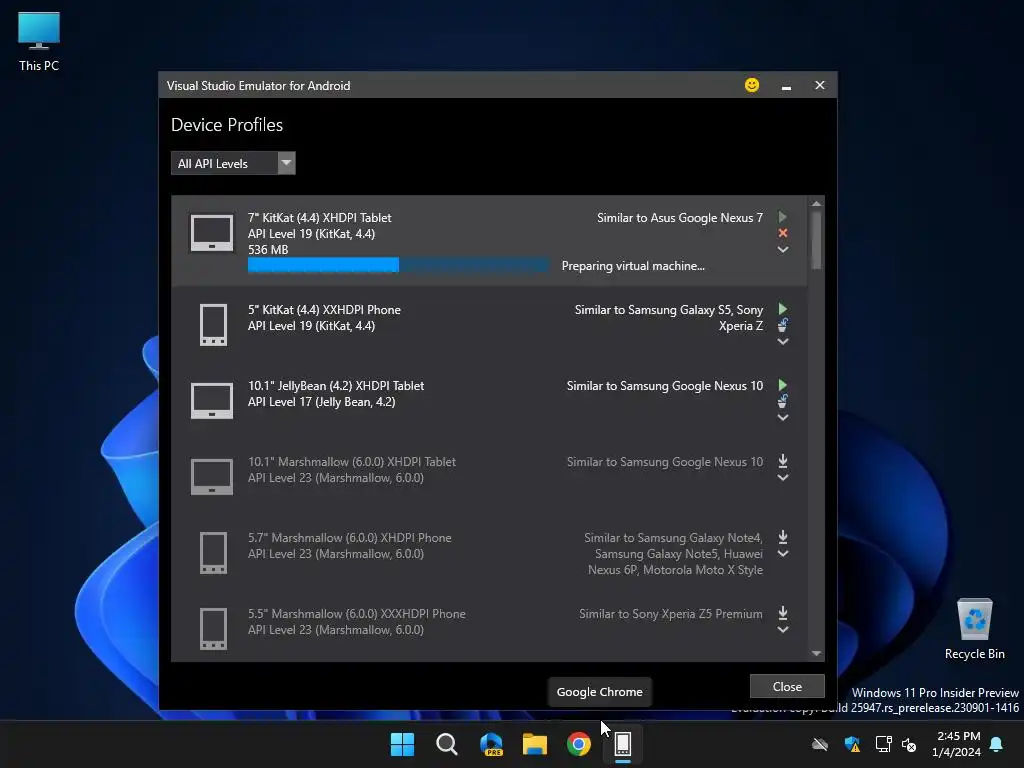Download the 10.1" Marshmallow XHDPI Tablet profile
This screenshot has height=768, width=1024.
(782, 462)
